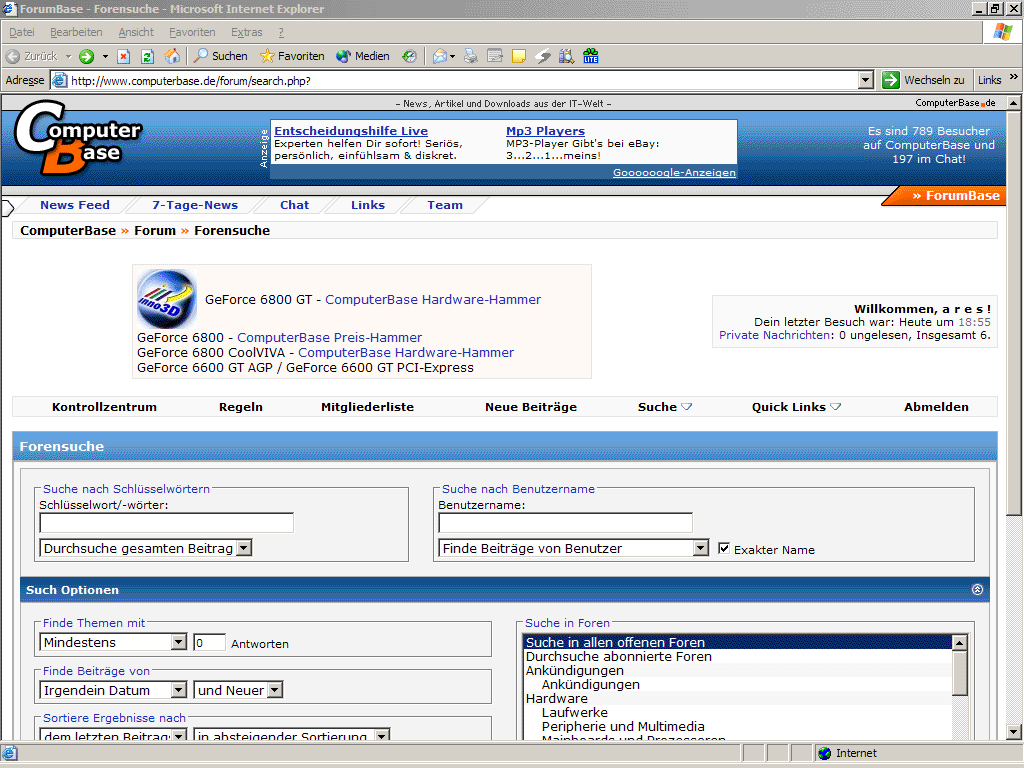The width and height of the screenshot is (1024, 768).
Task: Open the Private Nachrichten link
Action: coord(776,335)
